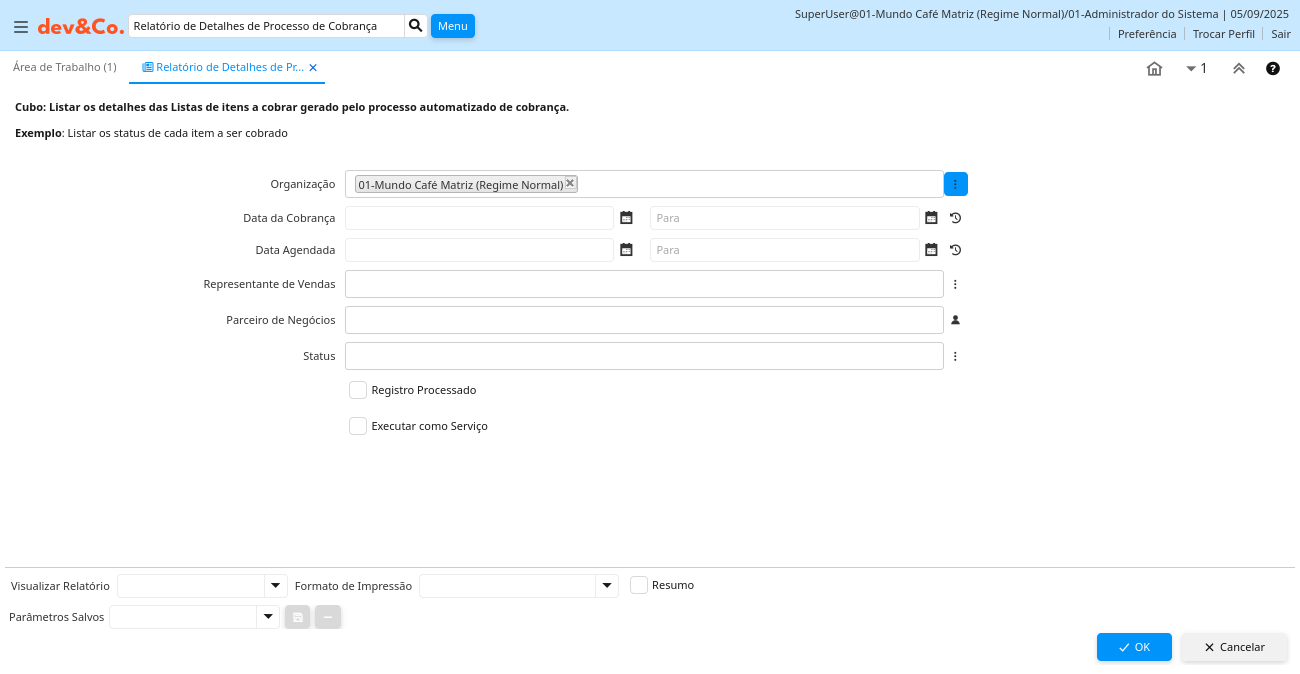Screen dimensions: 1300x674
Task: Open Parceiro de Negócios person lookup icon
Action: pos(955,320)
